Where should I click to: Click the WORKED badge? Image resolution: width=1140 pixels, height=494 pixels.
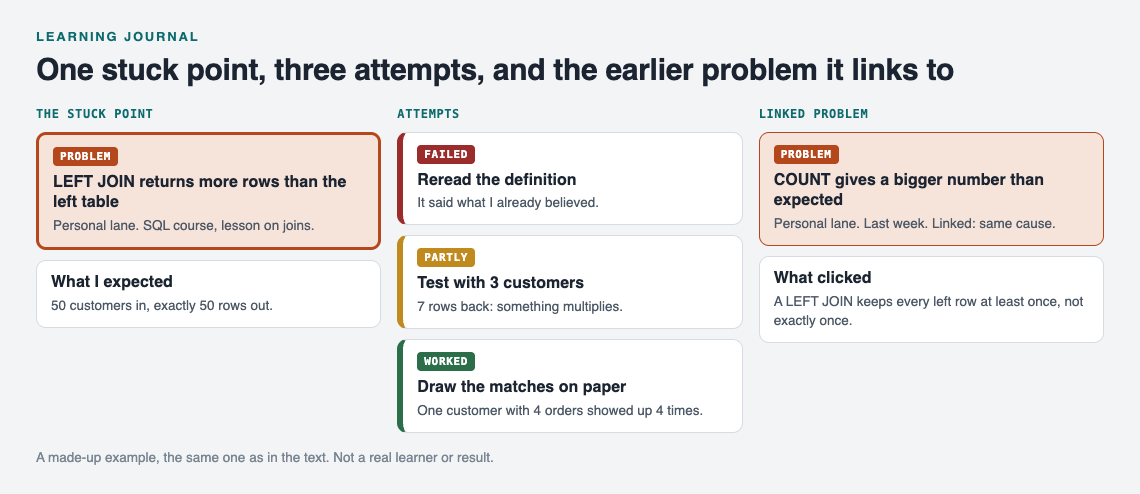[x=446, y=362]
